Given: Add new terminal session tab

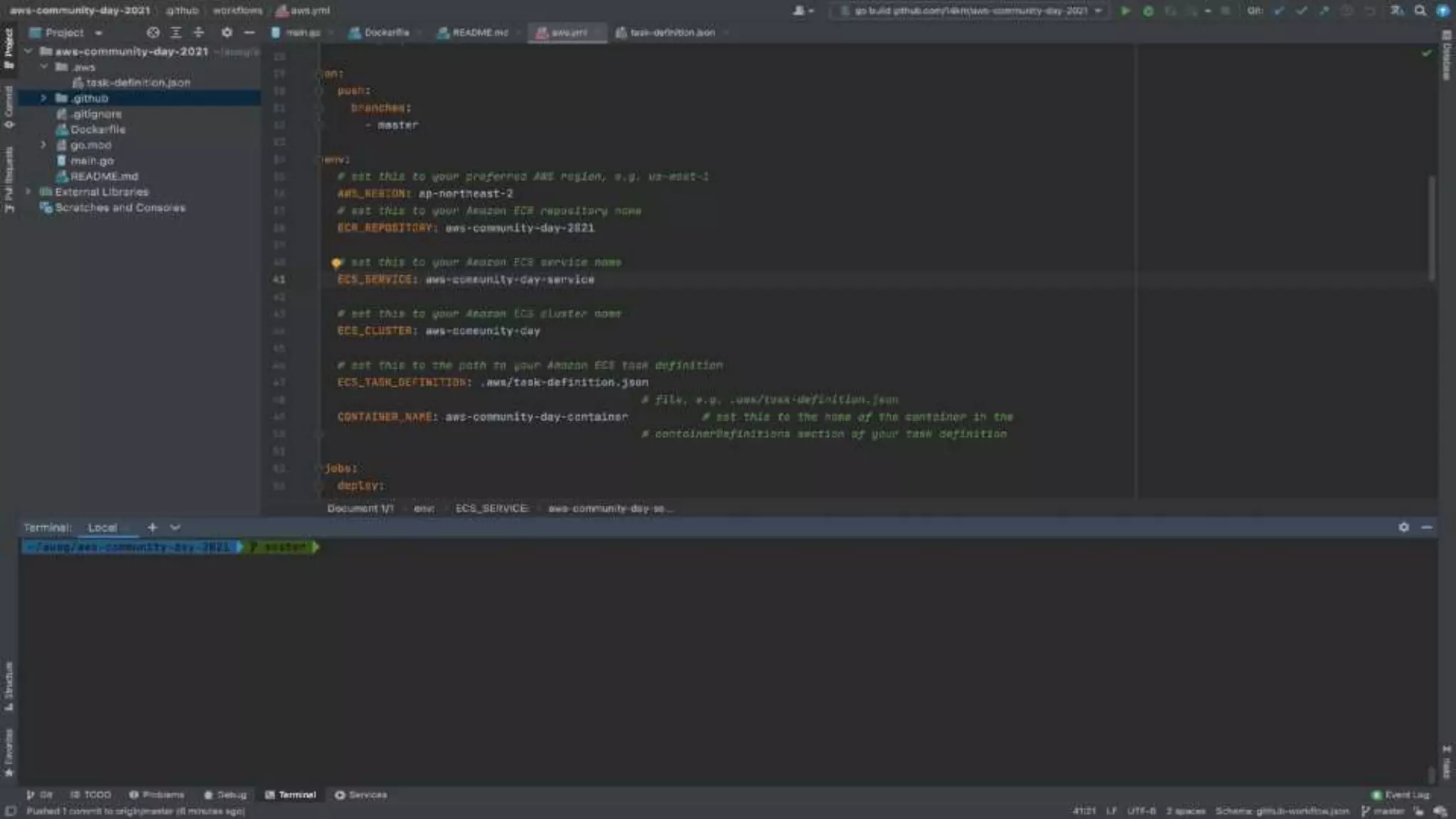Looking at the screenshot, I should [152, 527].
